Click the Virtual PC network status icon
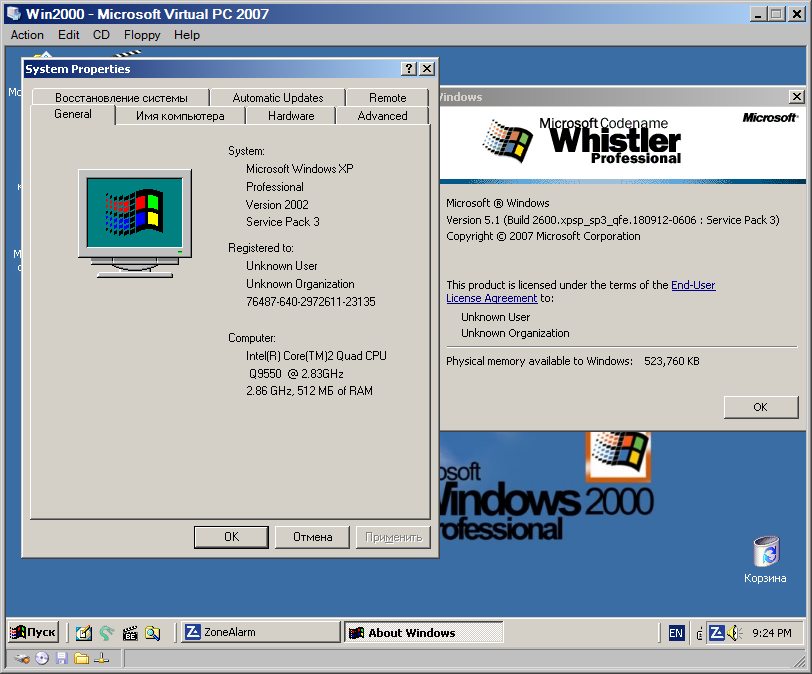The height and width of the screenshot is (674, 812). [102, 658]
